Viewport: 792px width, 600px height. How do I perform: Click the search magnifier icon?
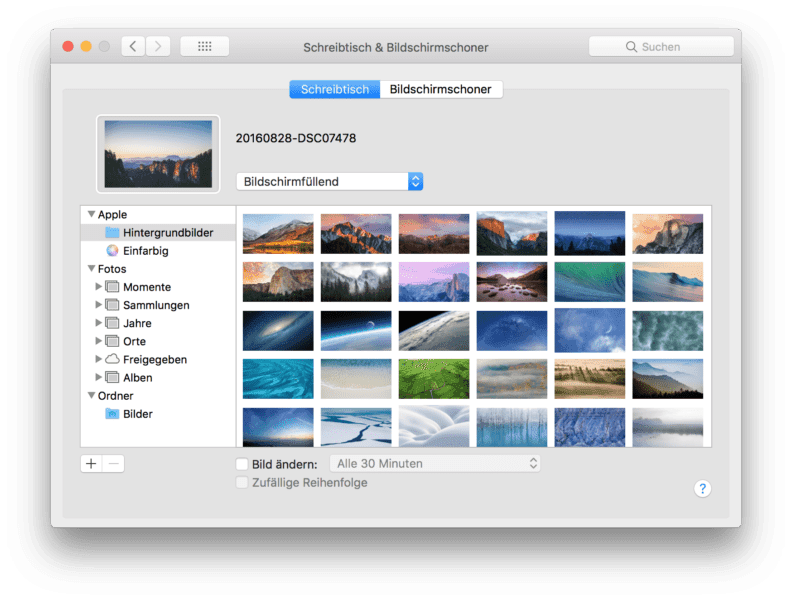pos(631,46)
